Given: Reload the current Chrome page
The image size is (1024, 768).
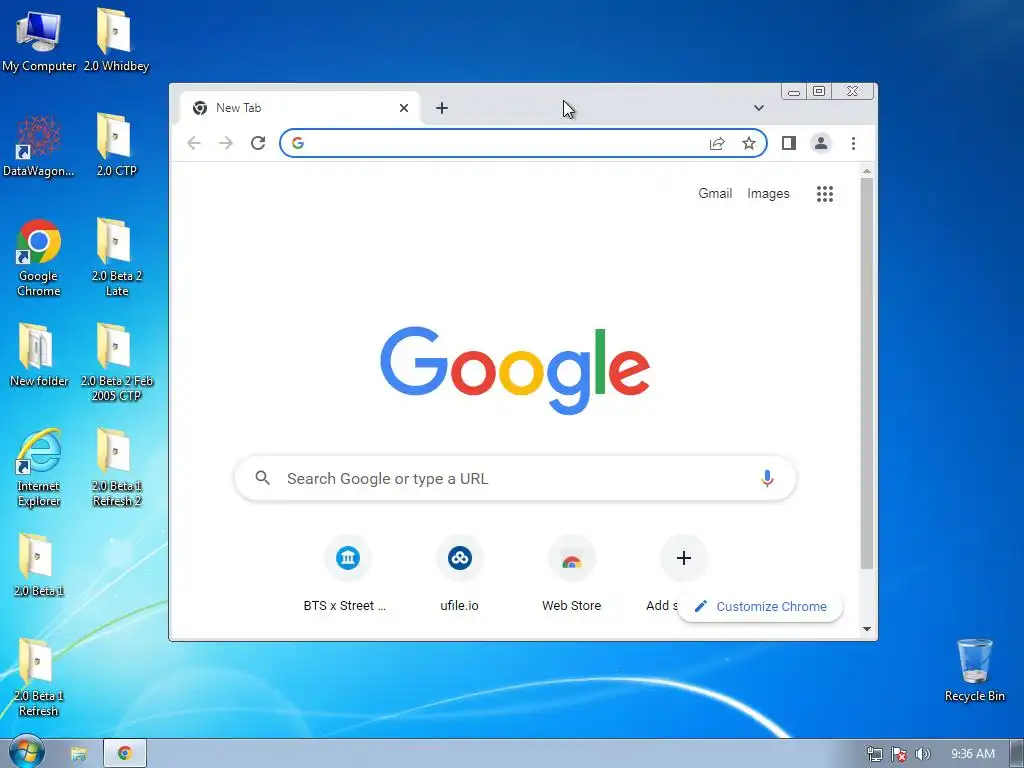Looking at the screenshot, I should 258,143.
